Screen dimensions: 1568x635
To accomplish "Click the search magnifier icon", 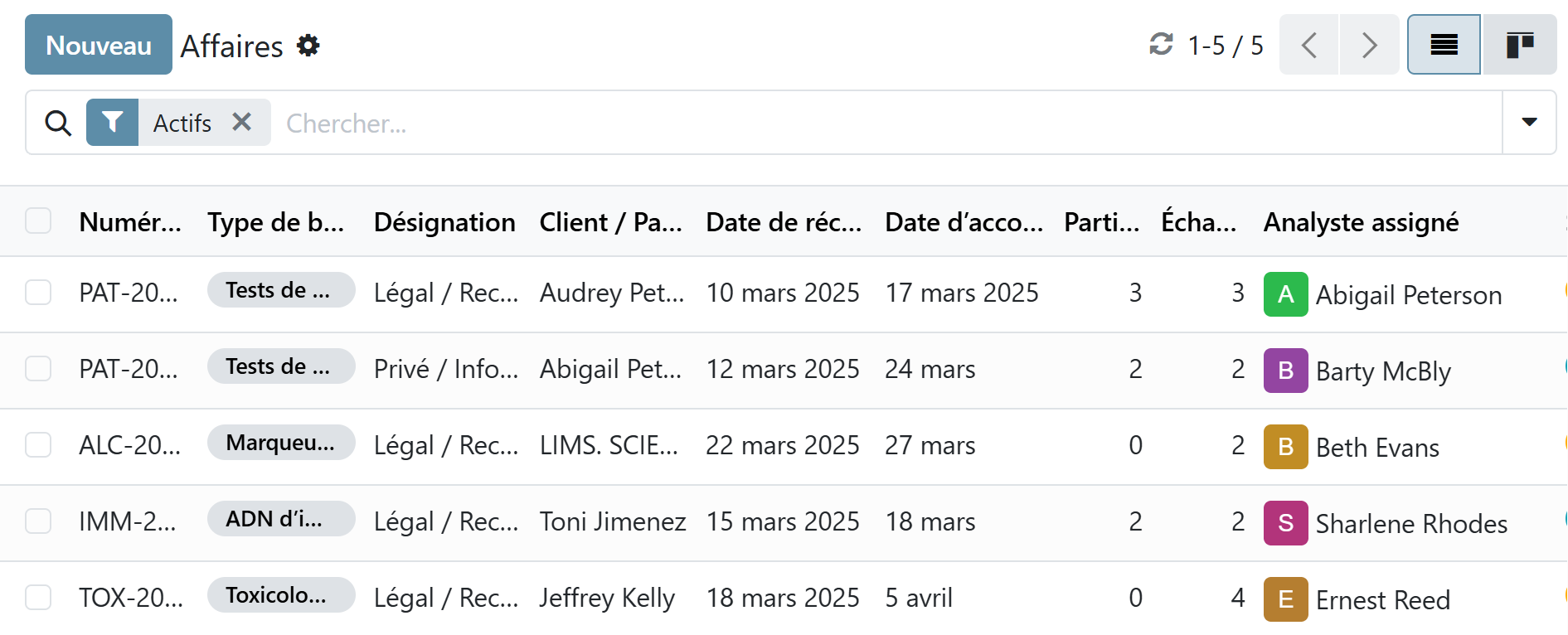I will [58, 124].
